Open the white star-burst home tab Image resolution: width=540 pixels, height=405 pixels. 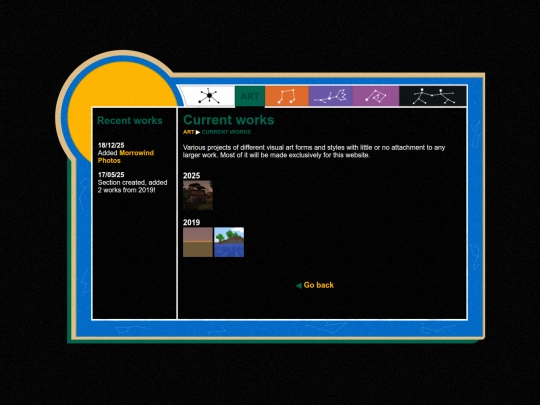(x=208, y=96)
